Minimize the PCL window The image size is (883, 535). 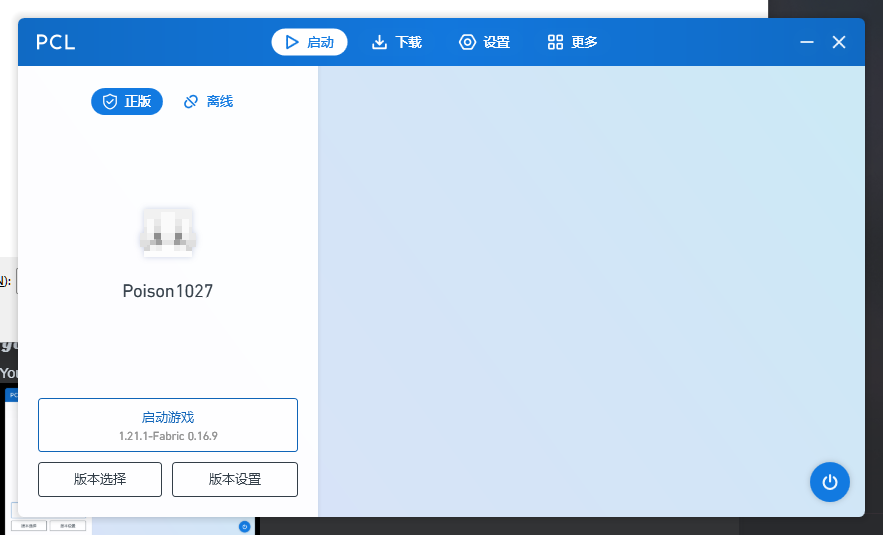coord(807,42)
